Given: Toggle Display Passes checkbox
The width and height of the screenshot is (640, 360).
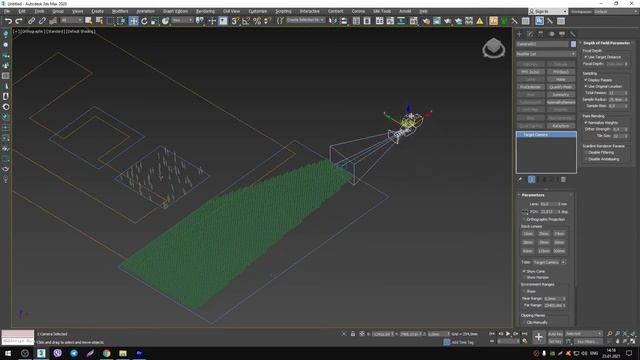Looking at the screenshot, I should (x=586, y=80).
